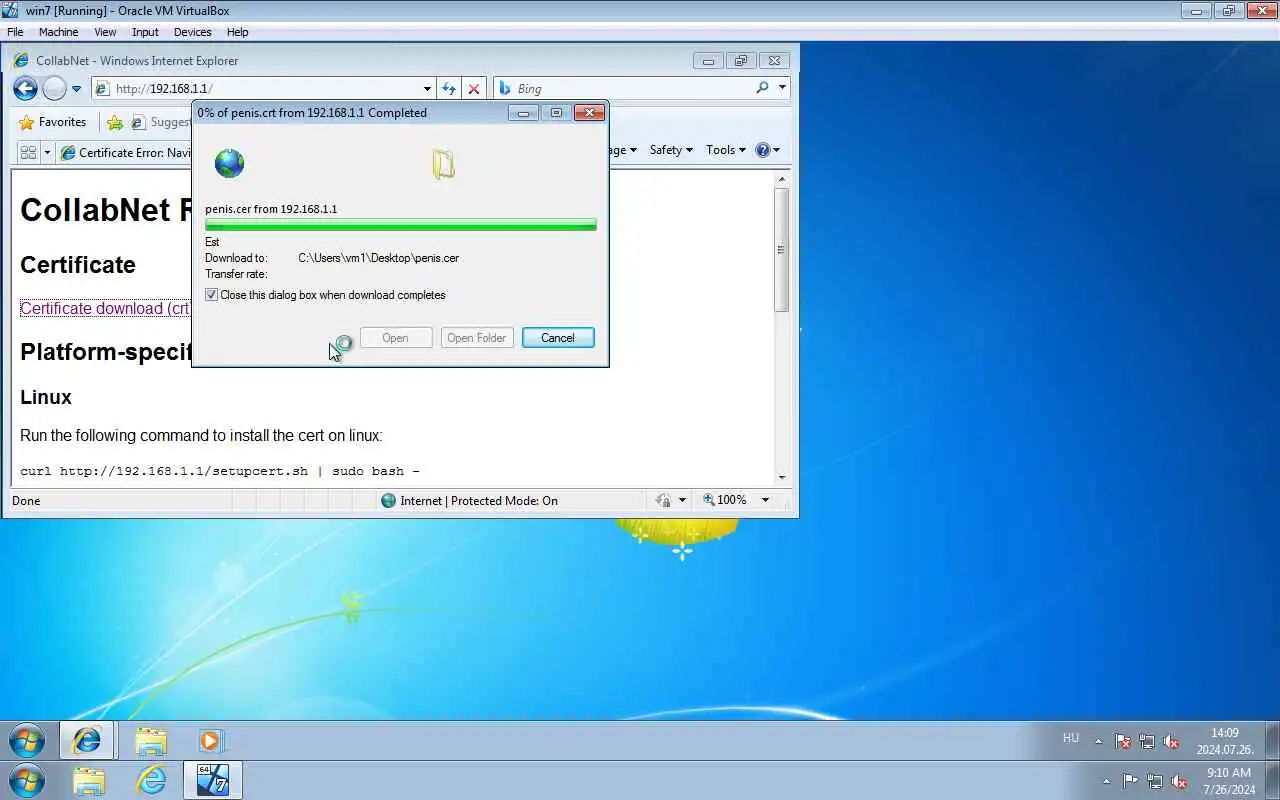Open Internet Explorer on the host taskbar

click(x=151, y=780)
